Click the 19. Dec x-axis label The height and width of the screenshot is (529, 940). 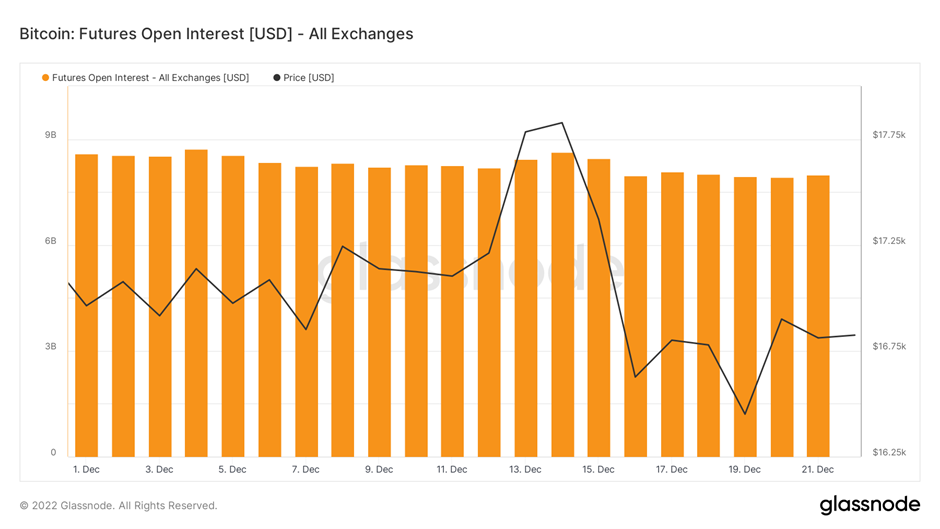click(745, 470)
